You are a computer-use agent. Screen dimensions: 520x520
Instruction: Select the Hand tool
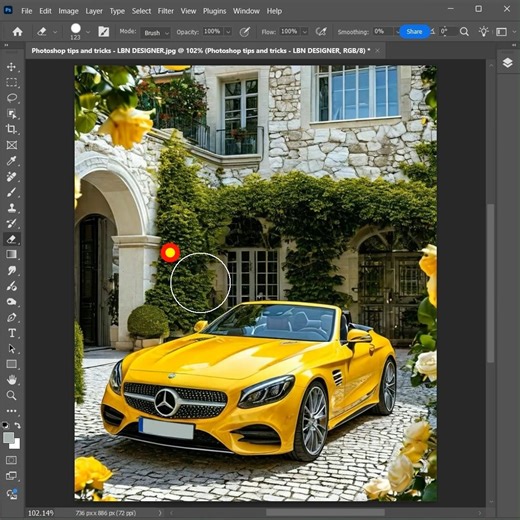(12, 380)
